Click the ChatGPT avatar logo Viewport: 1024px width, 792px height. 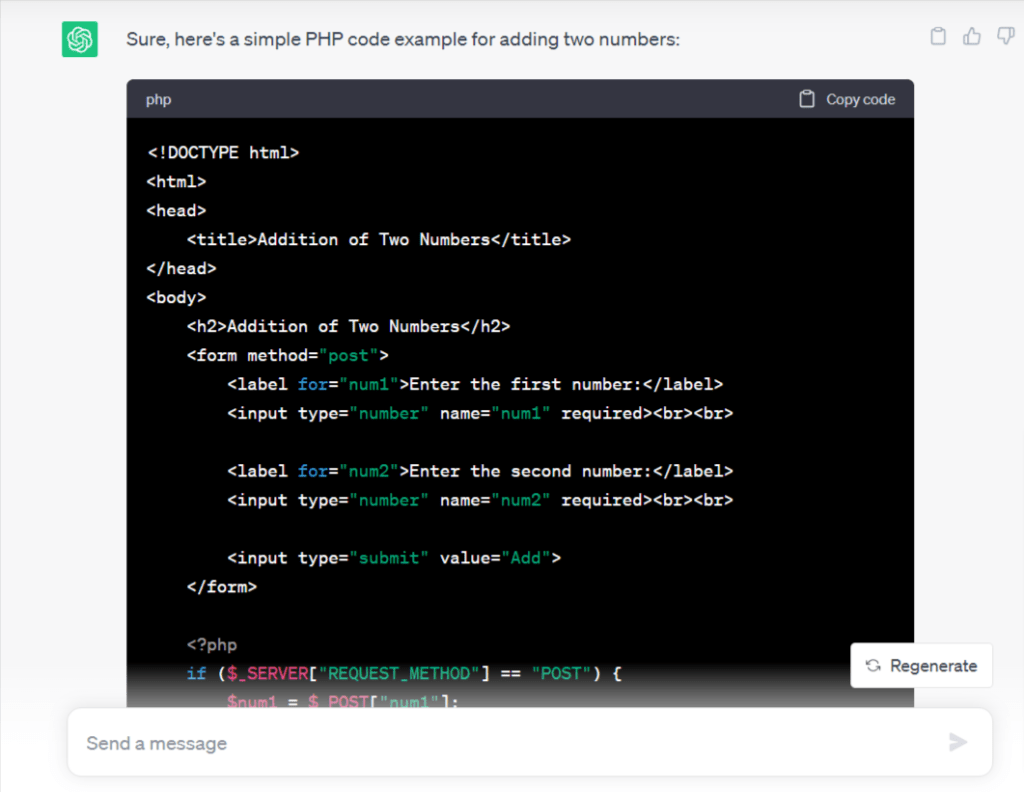(80, 40)
